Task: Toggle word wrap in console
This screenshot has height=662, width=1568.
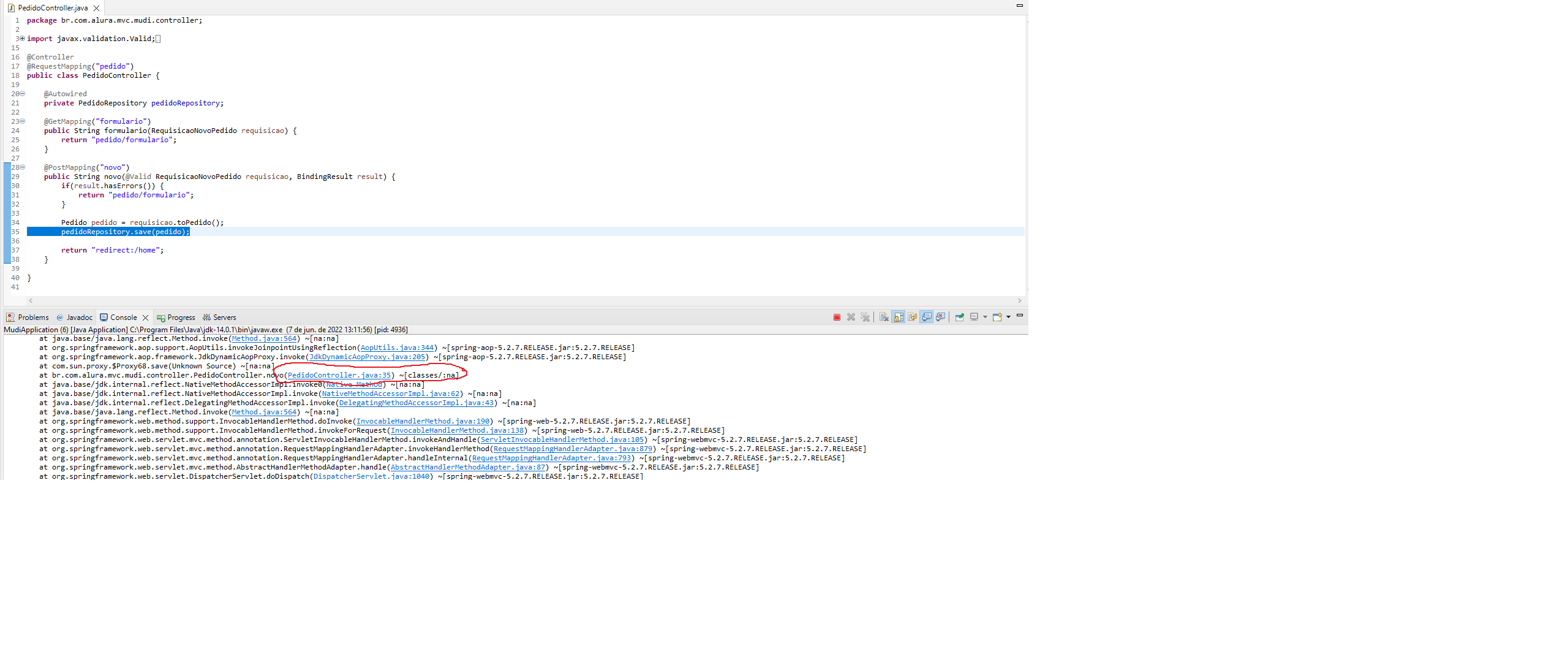Action: click(x=912, y=317)
